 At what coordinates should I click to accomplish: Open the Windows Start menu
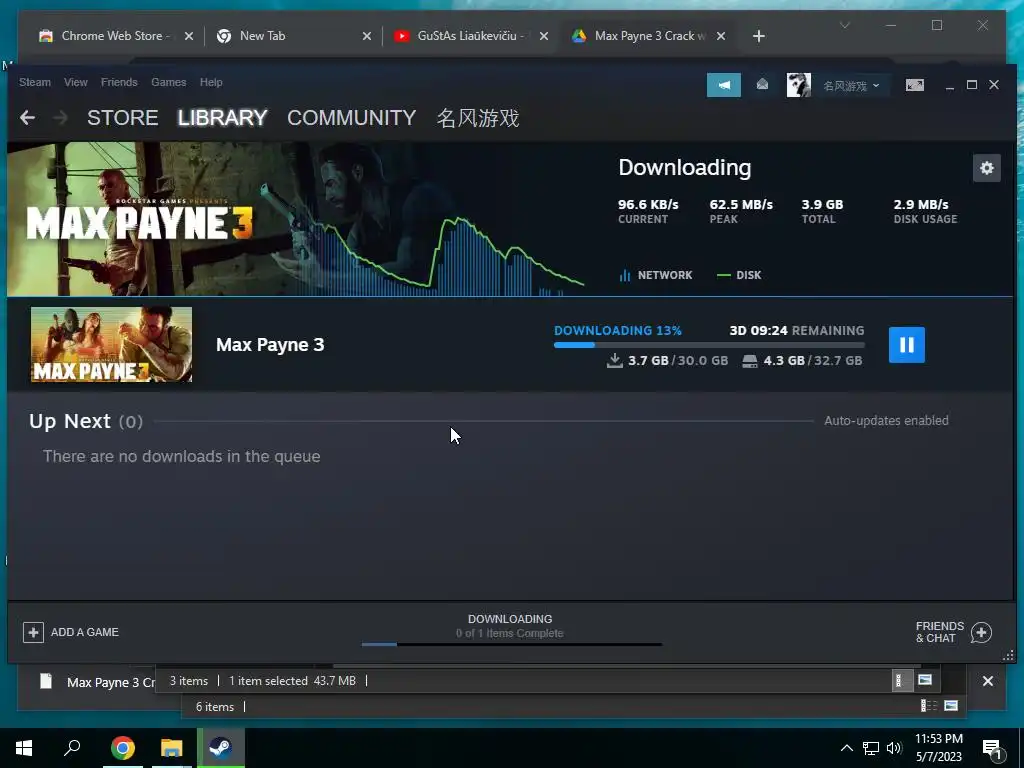point(24,748)
